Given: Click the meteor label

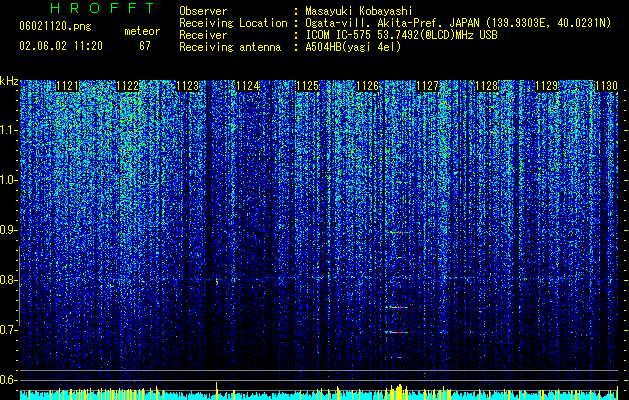Looking at the screenshot, I should point(142,31).
